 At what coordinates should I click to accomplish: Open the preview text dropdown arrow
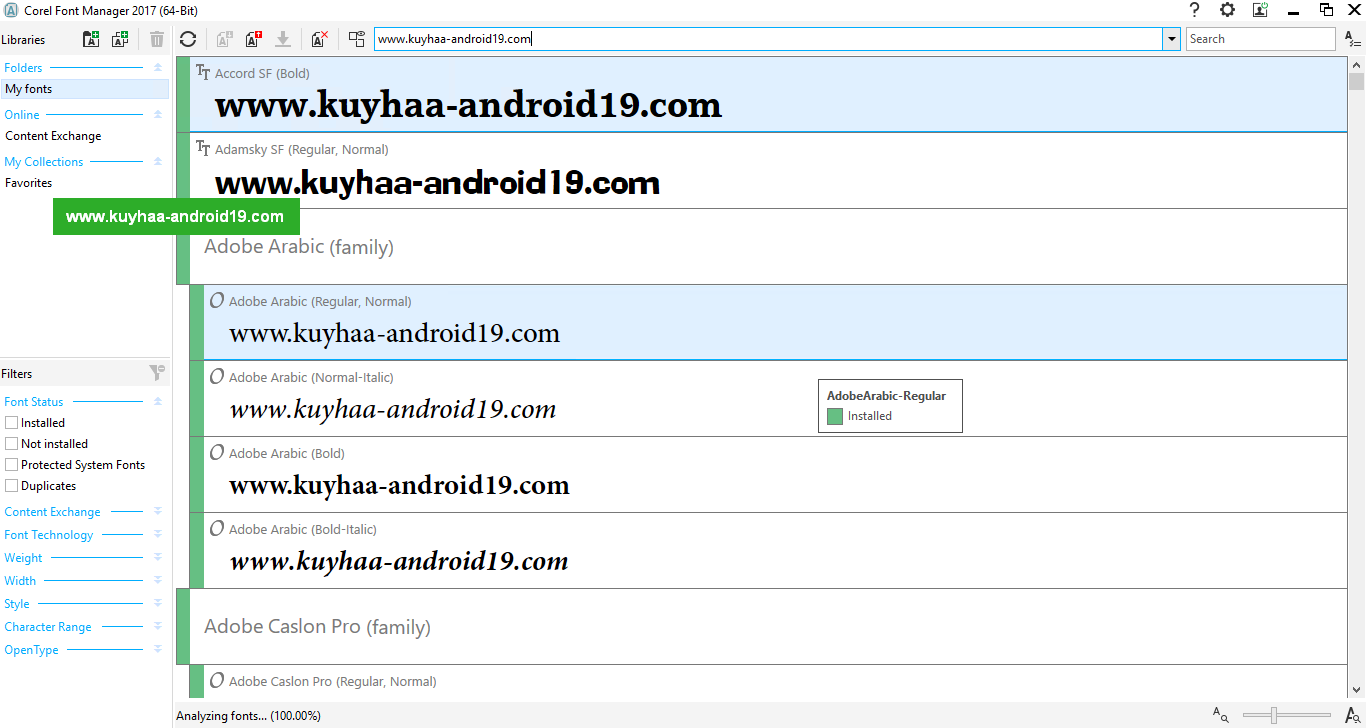1171,39
